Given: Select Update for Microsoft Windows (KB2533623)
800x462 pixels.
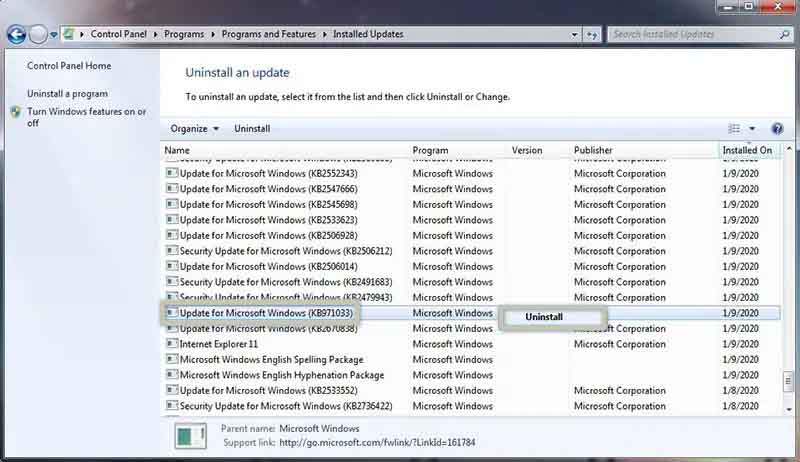Looking at the screenshot, I should click(472, 220).
